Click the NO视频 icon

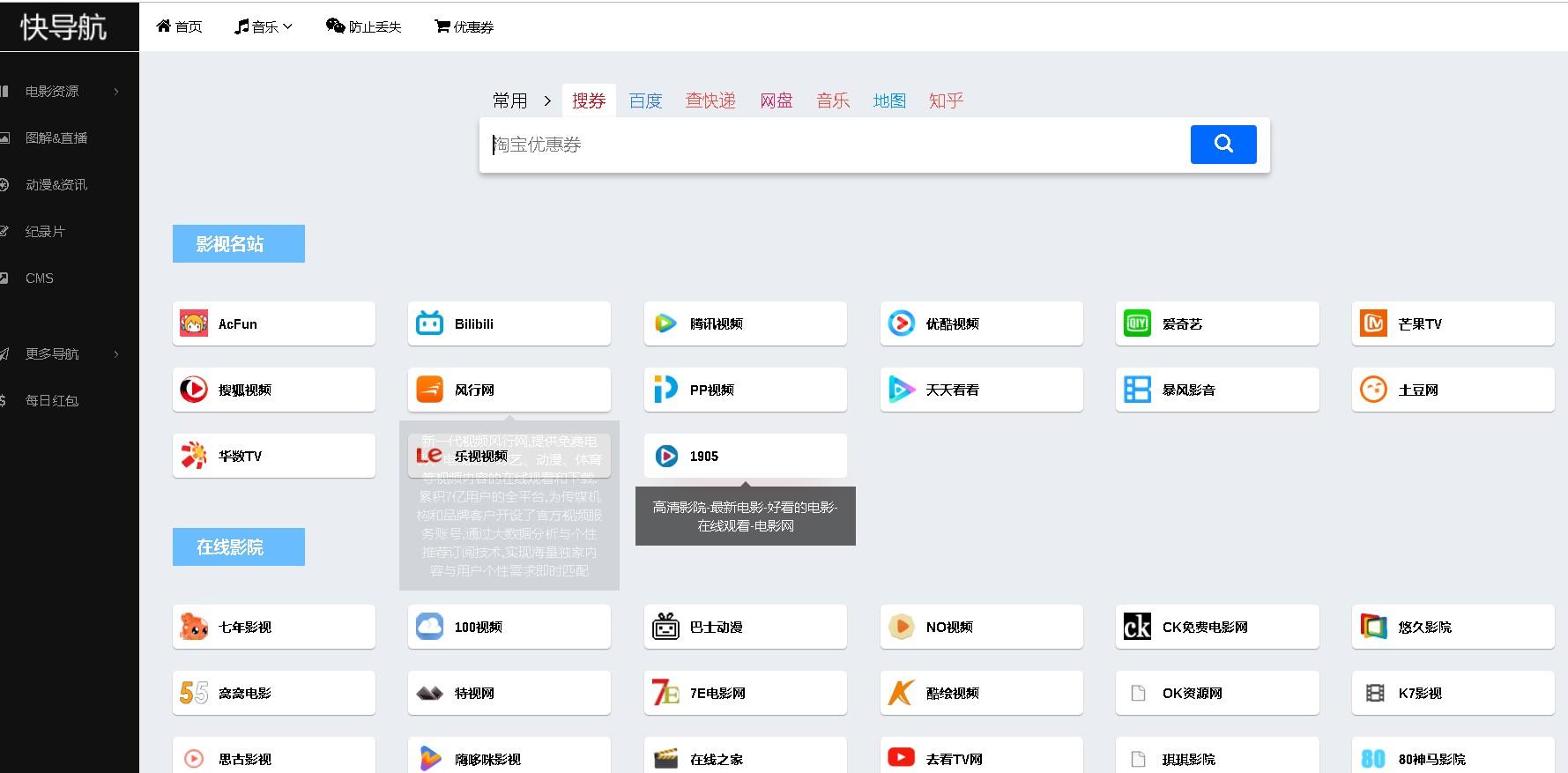(901, 627)
